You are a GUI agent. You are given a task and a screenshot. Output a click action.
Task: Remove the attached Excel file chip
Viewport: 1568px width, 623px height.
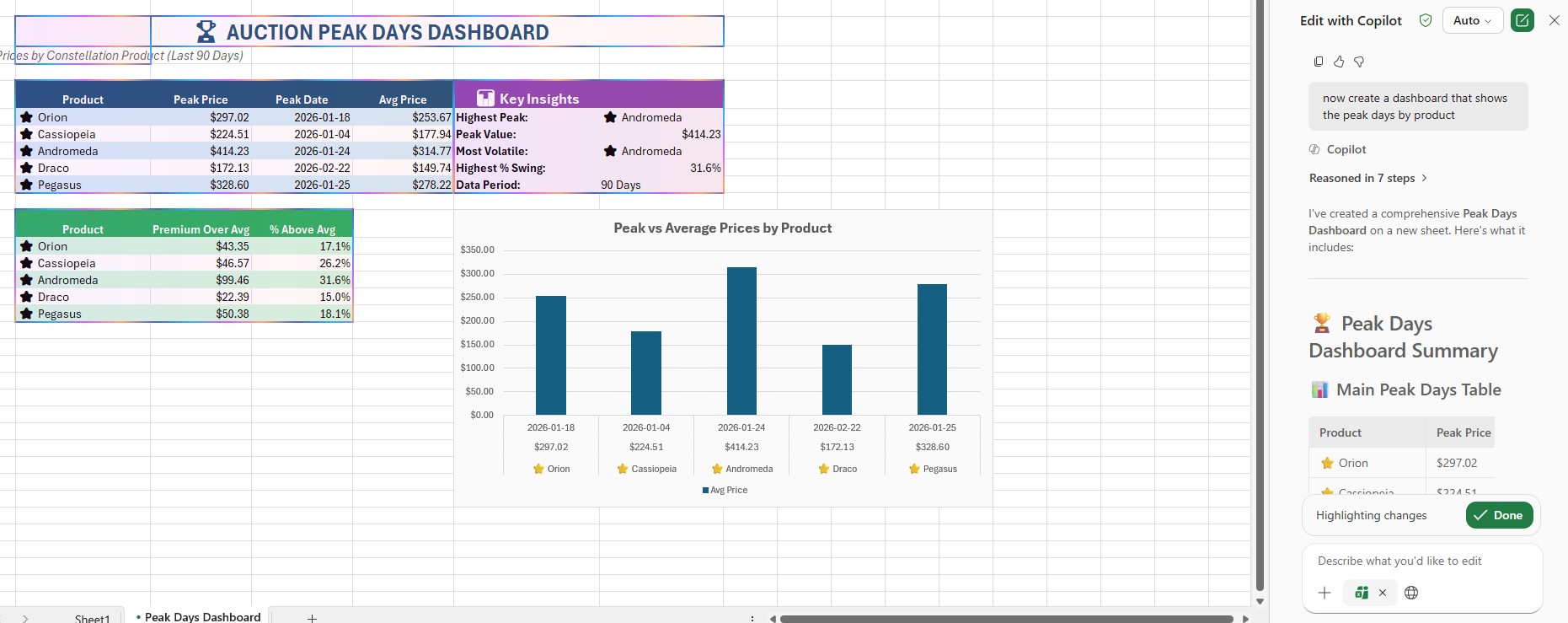tap(1383, 593)
